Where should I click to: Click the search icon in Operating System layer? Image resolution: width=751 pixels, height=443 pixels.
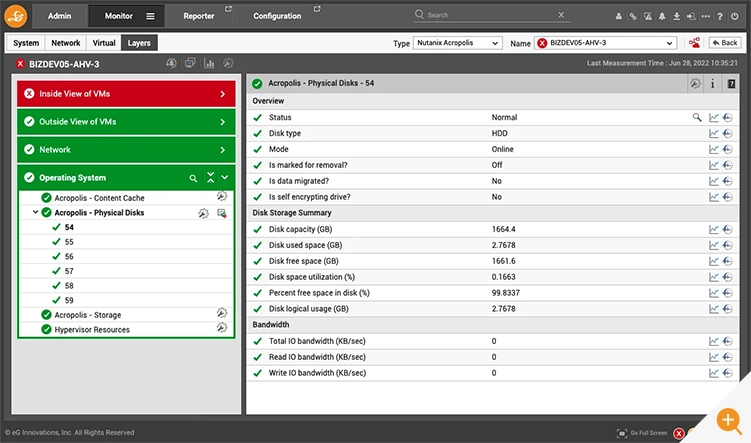click(x=193, y=178)
